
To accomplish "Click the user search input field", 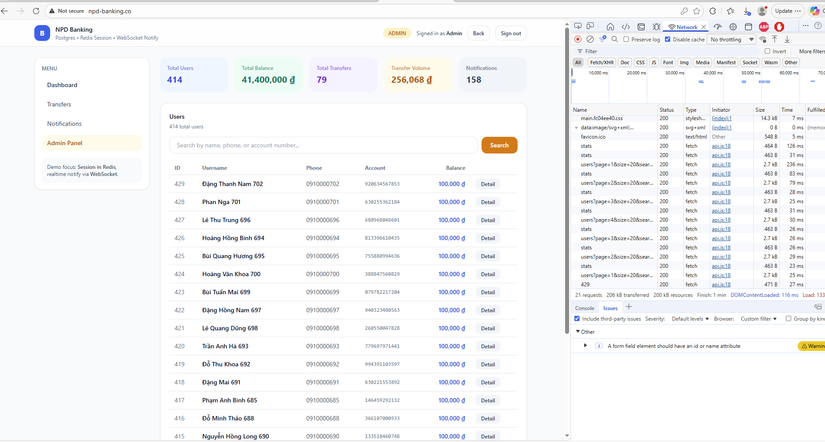I will (x=323, y=145).
